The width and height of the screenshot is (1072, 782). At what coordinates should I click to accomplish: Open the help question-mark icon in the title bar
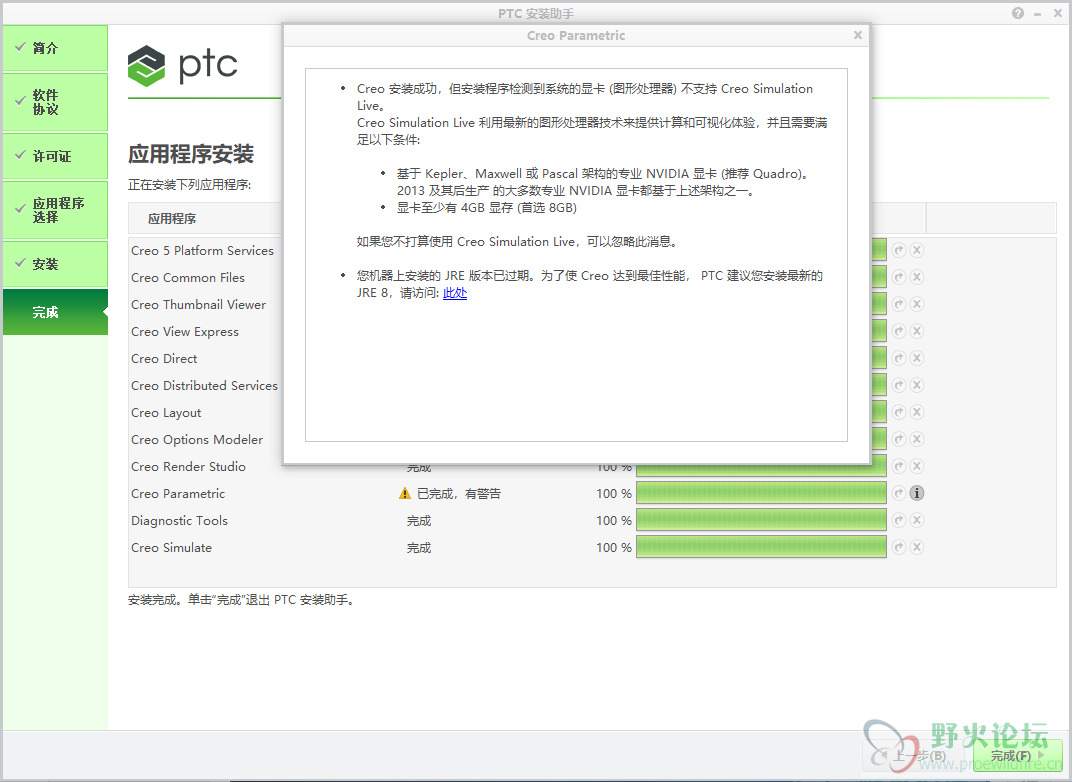pyautogui.click(x=1018, y=13)
